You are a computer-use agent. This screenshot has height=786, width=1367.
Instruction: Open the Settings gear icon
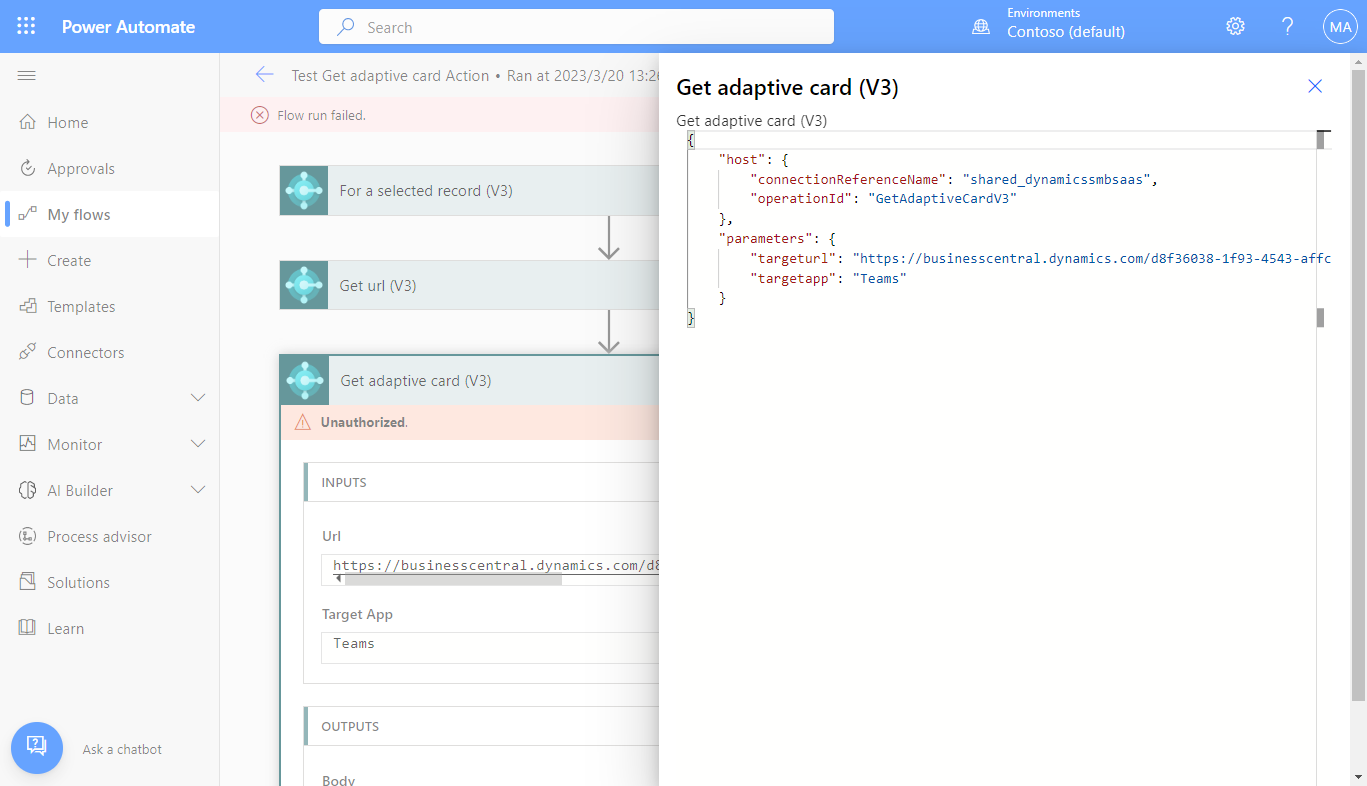(x=1235, y=27)
